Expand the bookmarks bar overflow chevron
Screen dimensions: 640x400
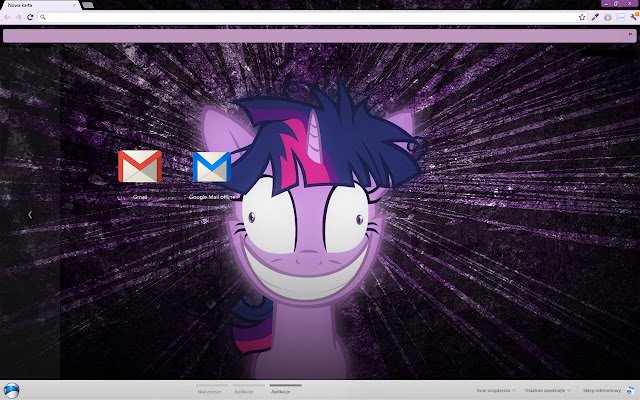(630, 34)
